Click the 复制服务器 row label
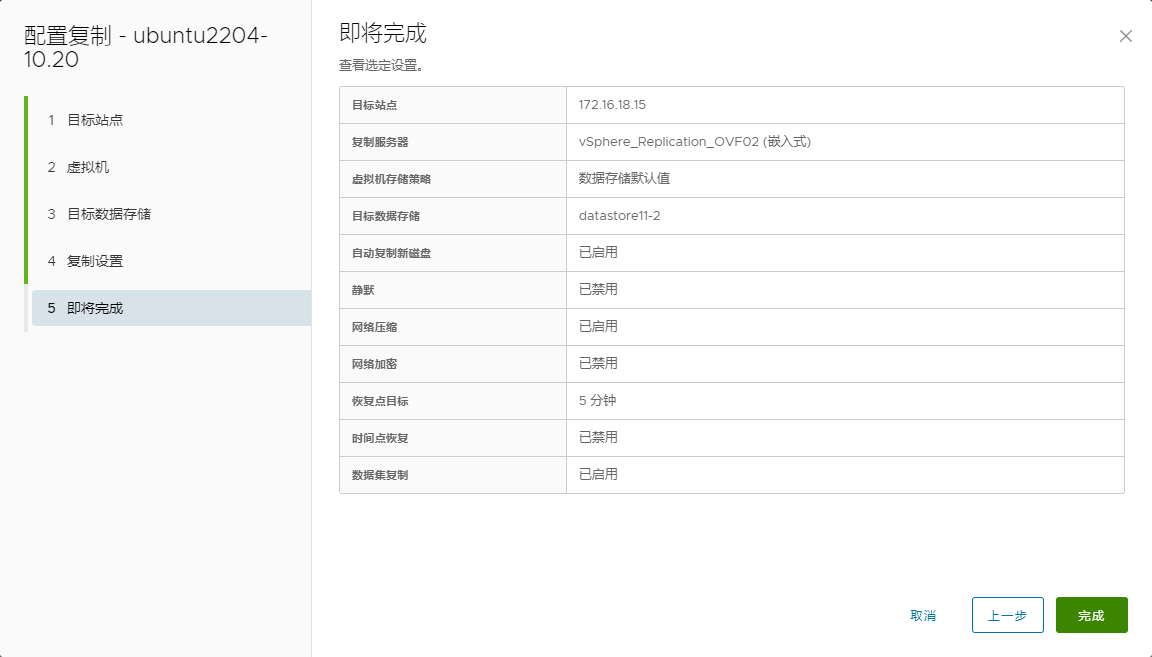 click(x=380, y=142)
